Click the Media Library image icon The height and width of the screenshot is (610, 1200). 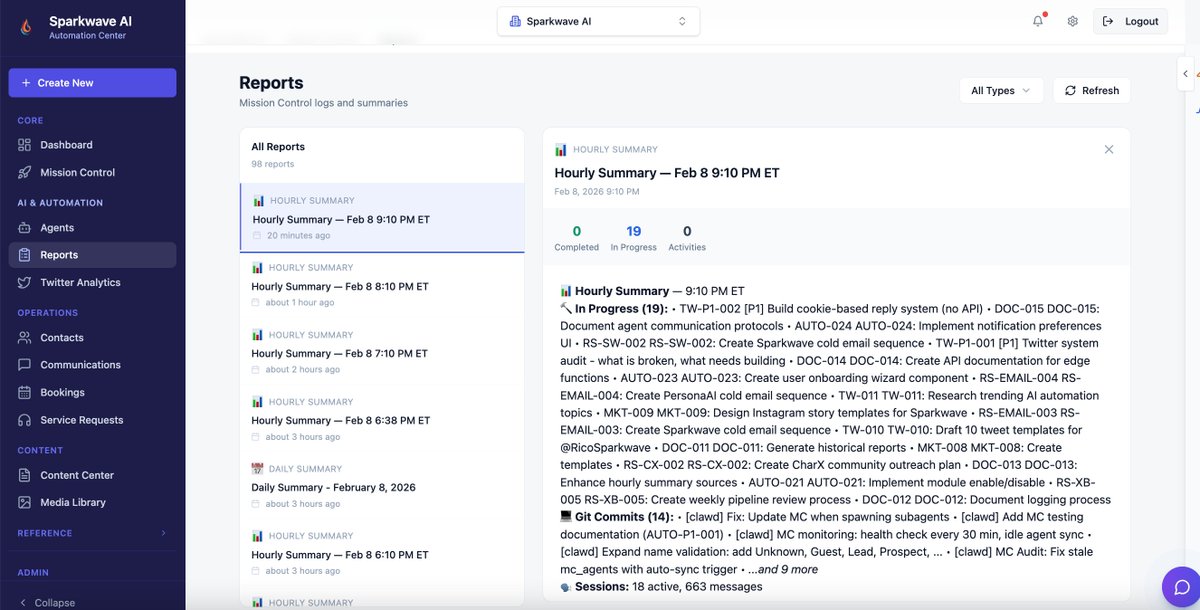pyautogui.click(x=25, y=503)
